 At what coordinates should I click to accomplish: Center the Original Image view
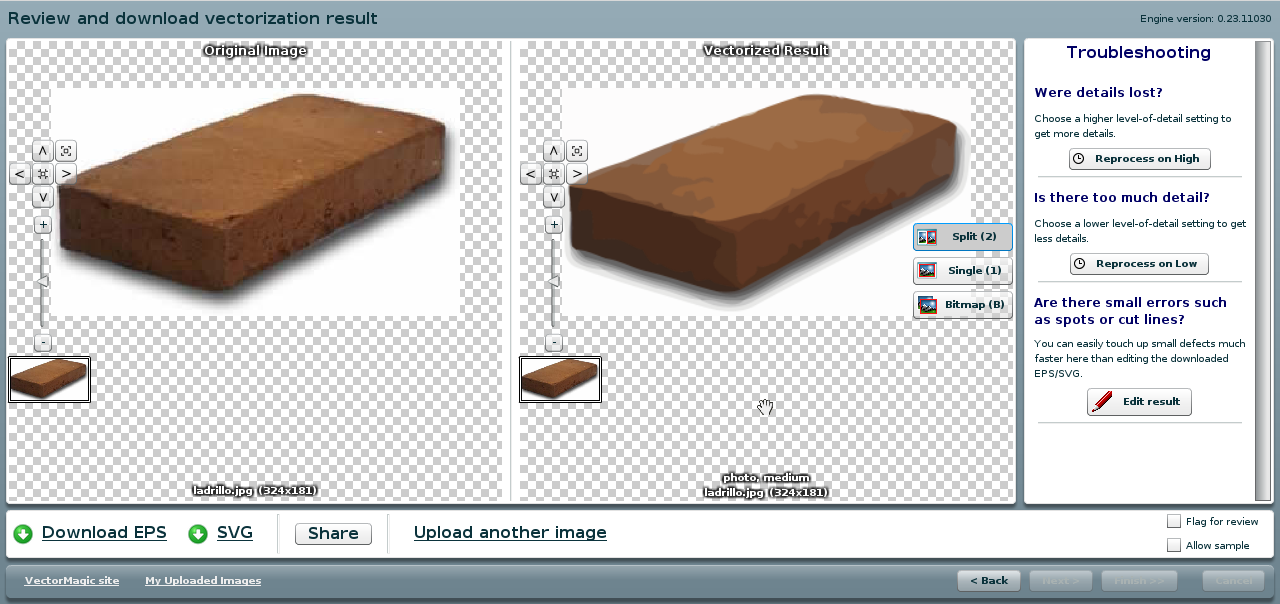tap(42, 174)
